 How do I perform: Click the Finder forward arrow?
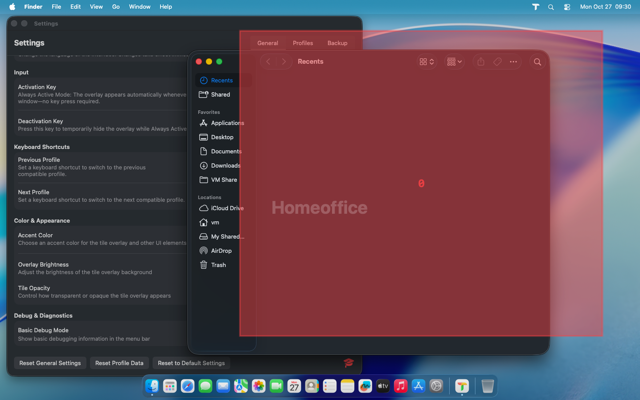(284, 62)
